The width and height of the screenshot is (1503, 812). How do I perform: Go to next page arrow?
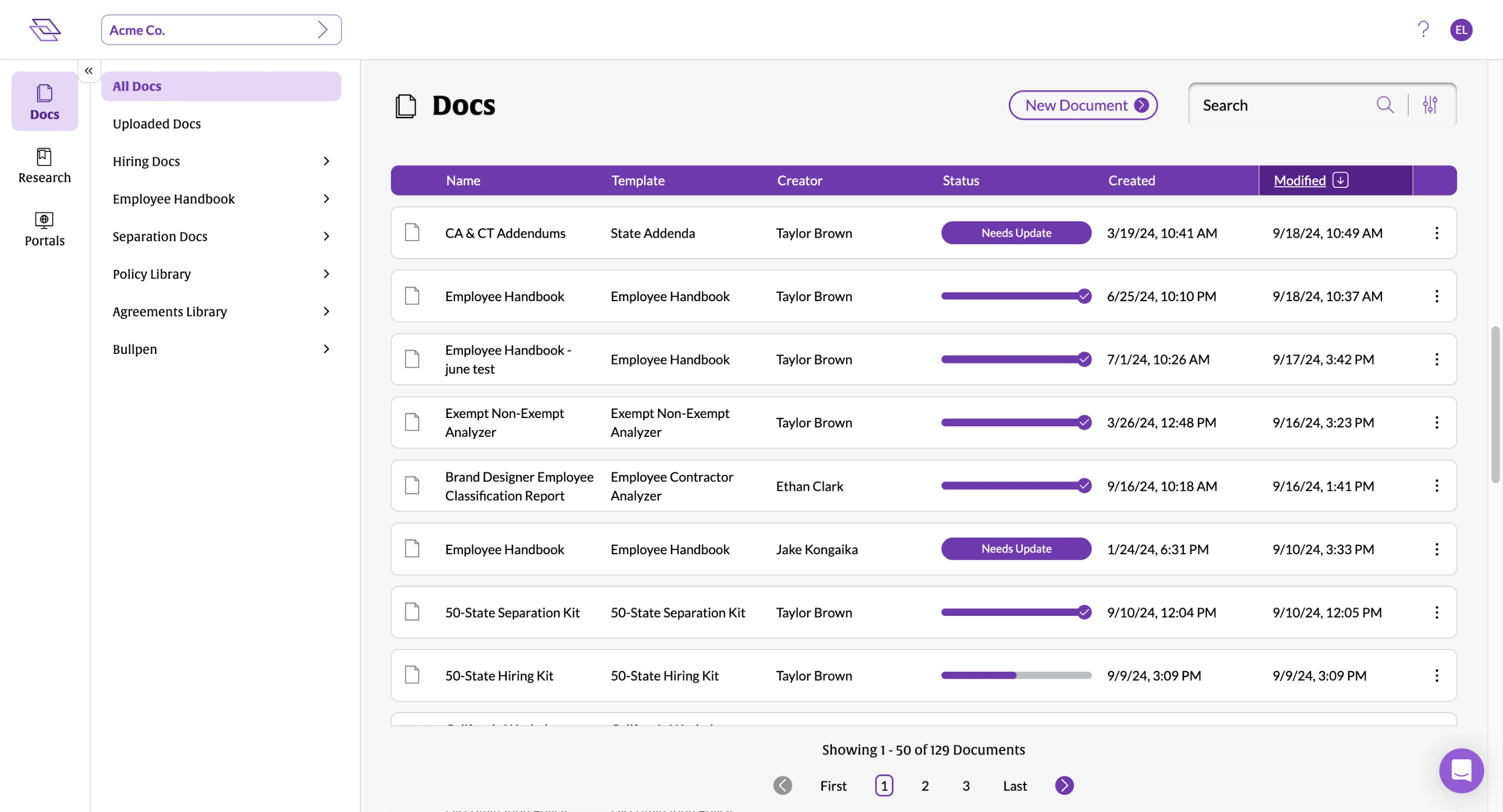[x=1064, y=786]
